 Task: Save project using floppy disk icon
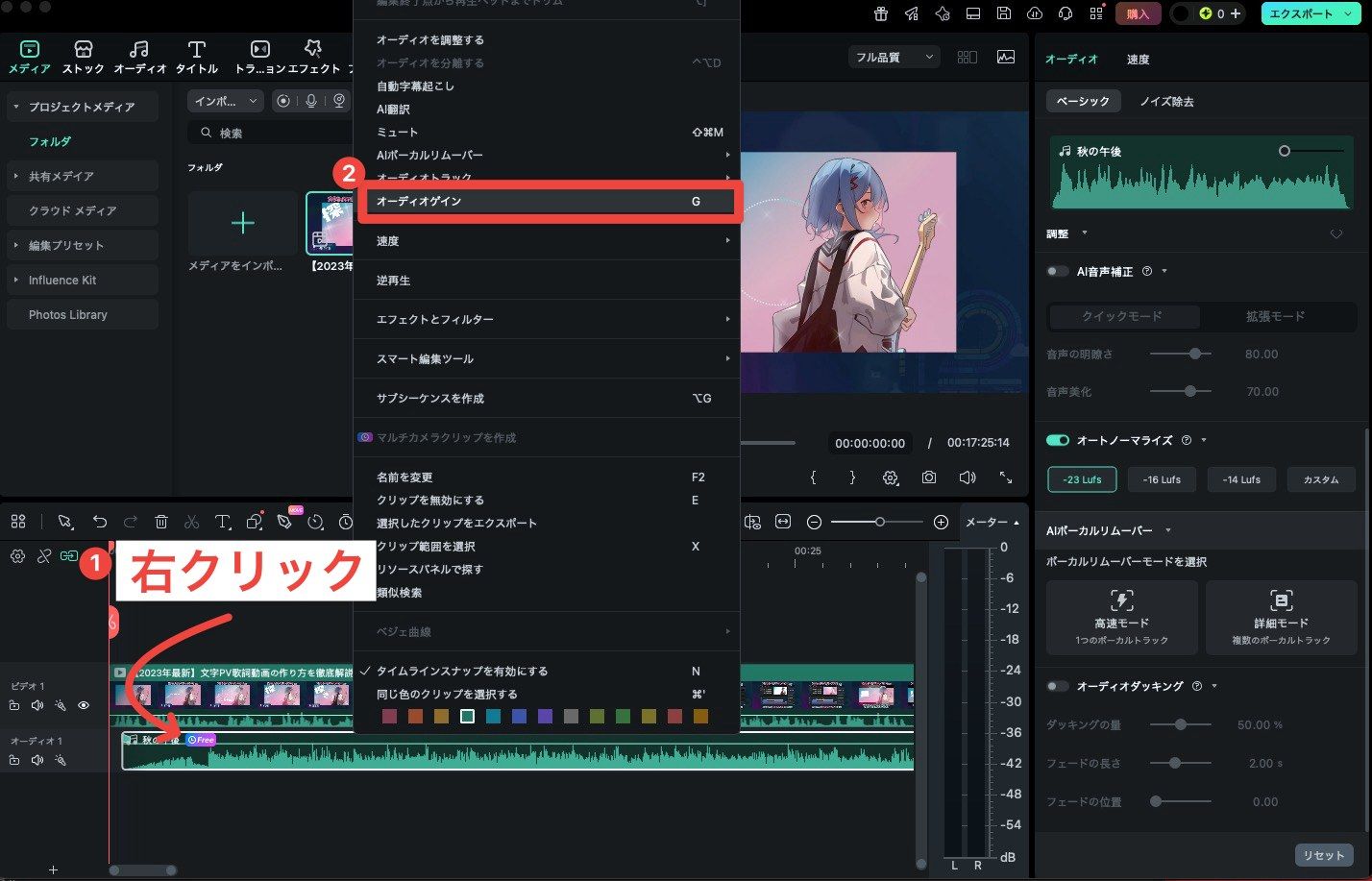pyautogui.click(x=1004, y=13)
